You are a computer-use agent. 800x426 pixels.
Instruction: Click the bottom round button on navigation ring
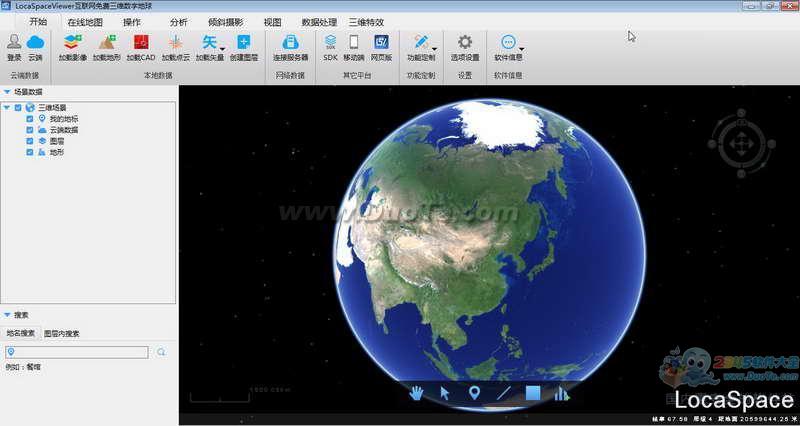point(741,173)
